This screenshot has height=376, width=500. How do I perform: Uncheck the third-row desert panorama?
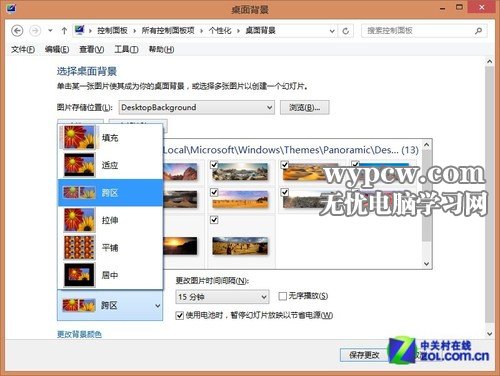214,220
